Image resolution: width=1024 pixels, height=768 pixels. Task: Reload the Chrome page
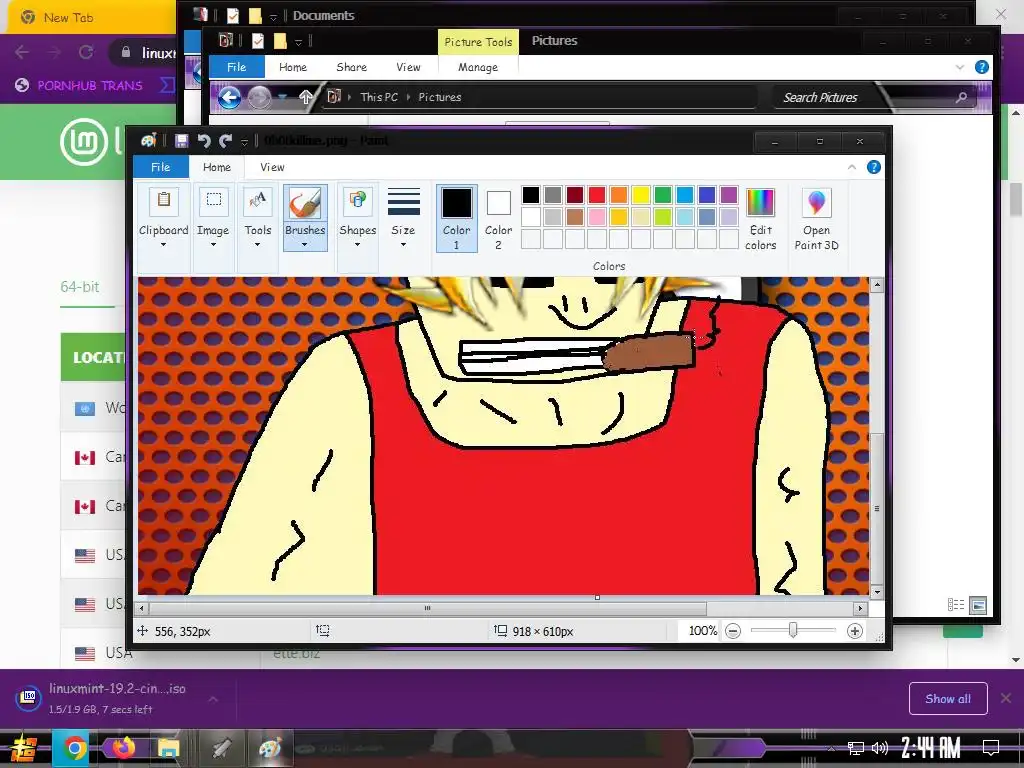click(86, 52)
